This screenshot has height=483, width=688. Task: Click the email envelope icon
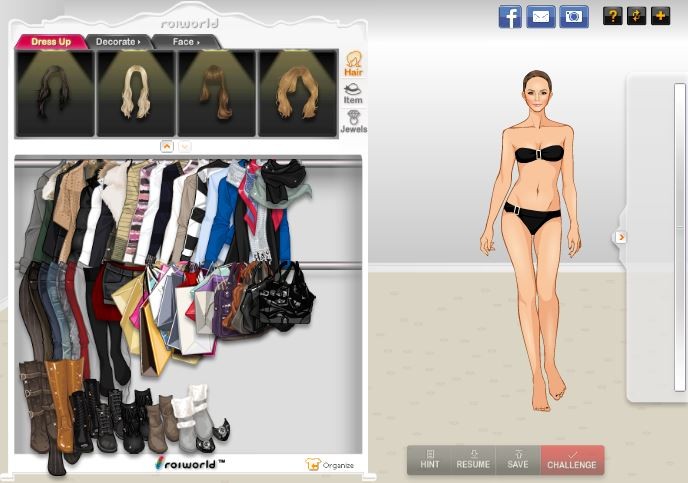541,17
